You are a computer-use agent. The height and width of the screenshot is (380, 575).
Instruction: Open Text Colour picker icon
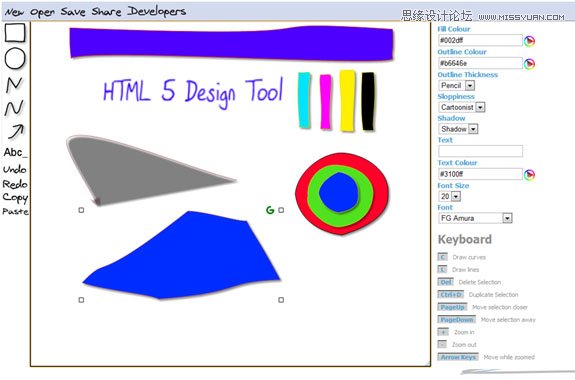pyautogui.click(x=529, y=175)
